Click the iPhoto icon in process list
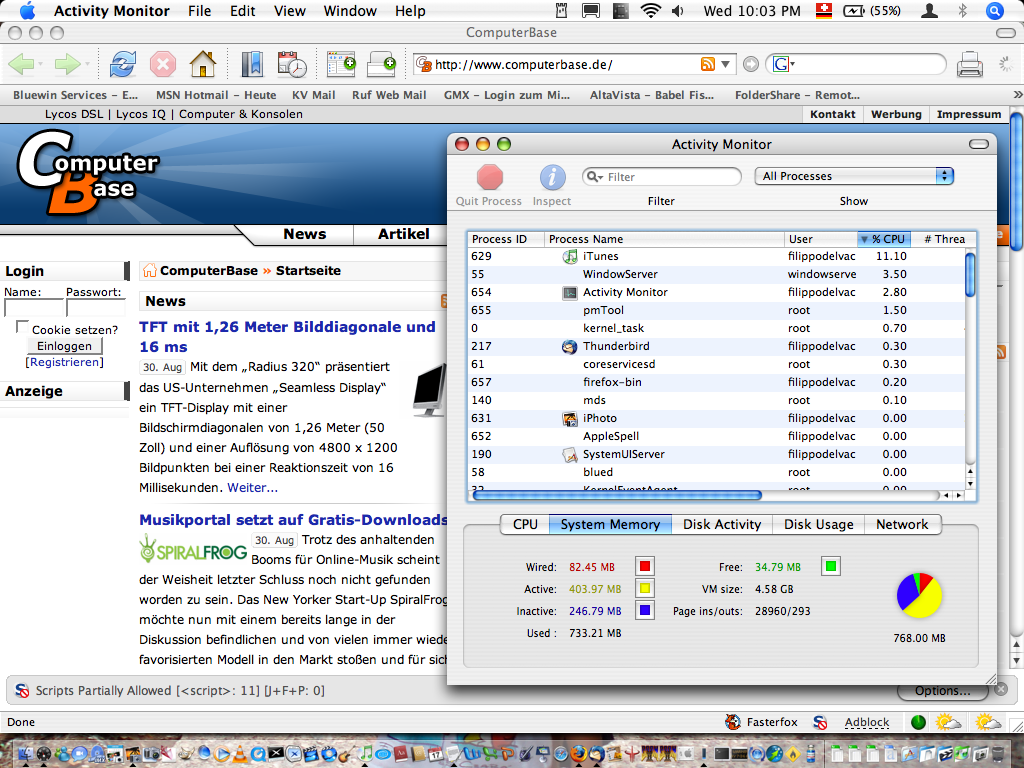The image size is (1024, 768). point(569,418)
